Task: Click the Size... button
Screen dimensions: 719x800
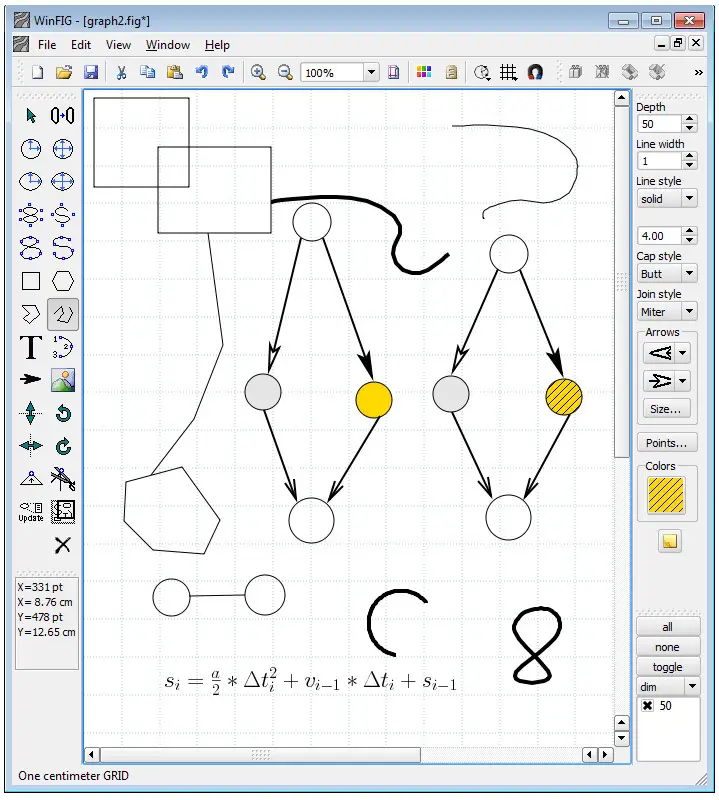Action: pyautogui.click(x=665, y=409)
